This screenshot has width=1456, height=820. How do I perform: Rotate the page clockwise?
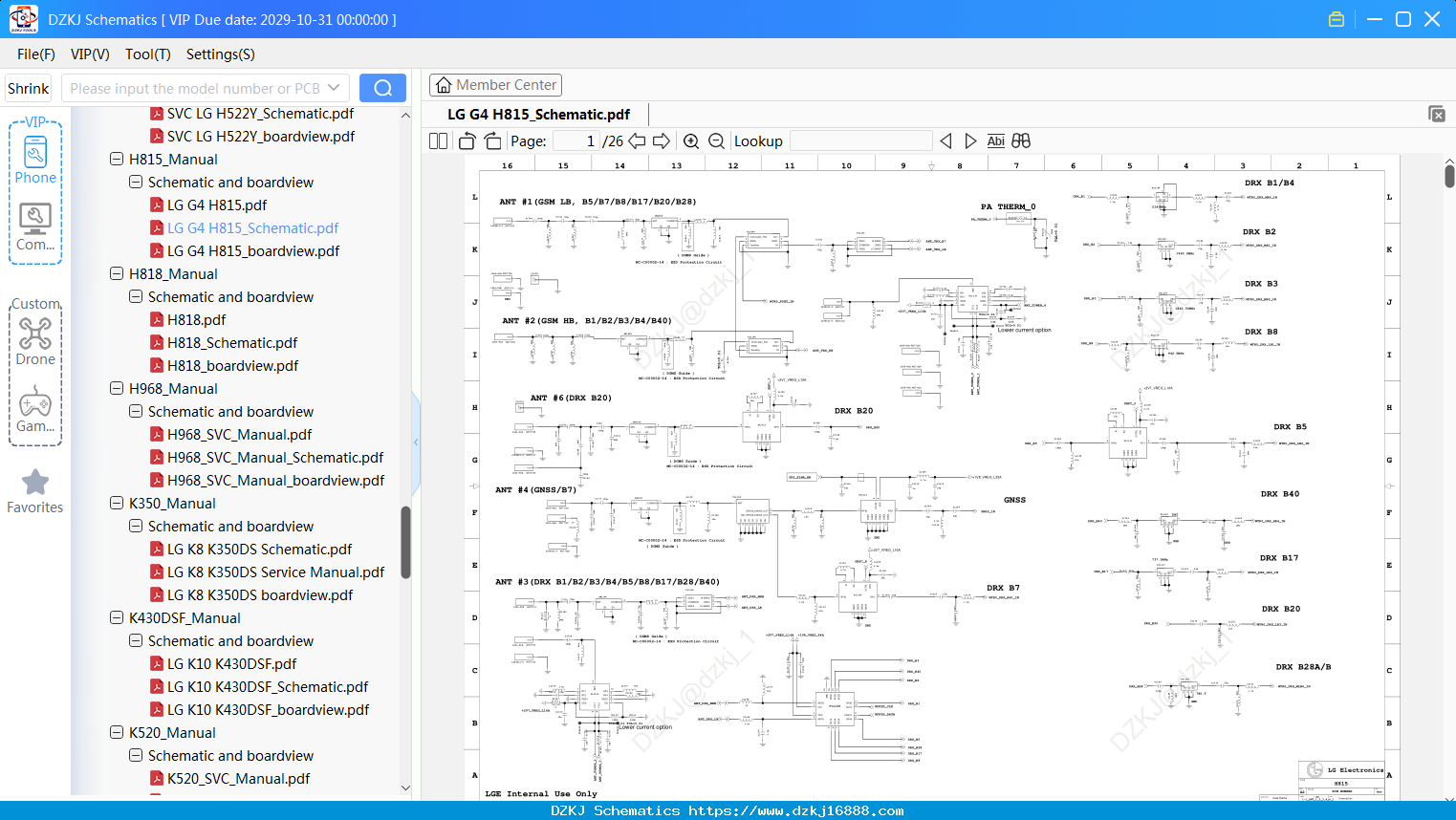[492, 140]
